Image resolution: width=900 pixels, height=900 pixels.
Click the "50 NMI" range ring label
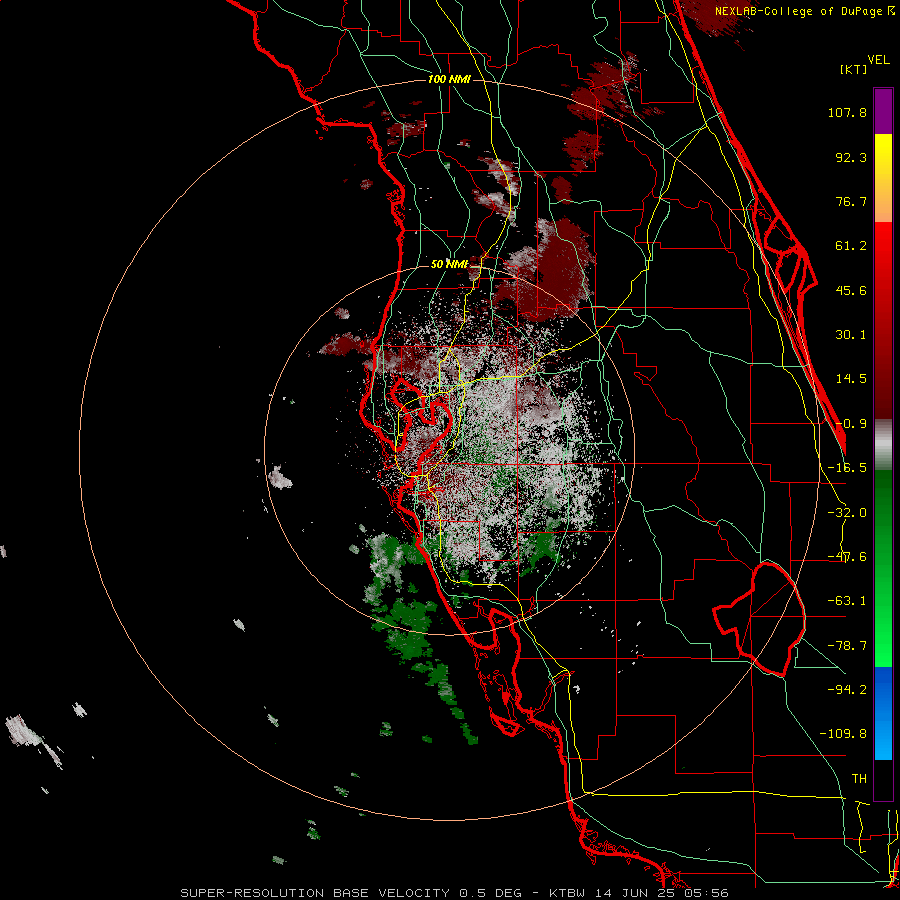click(x=449, y=264)
